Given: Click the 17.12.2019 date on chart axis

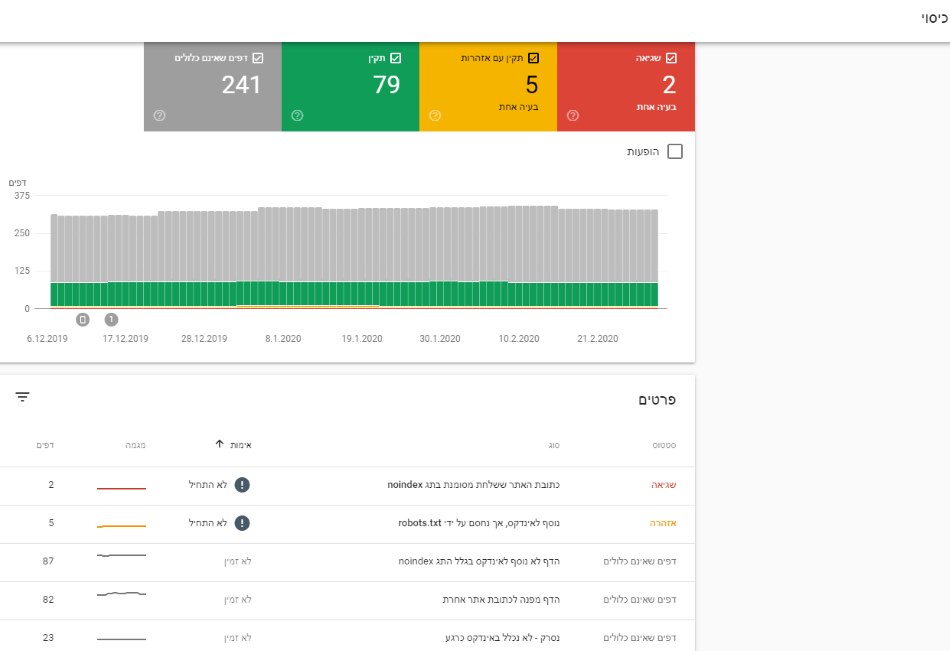Looking at the screenshot, I should (125, 339).
